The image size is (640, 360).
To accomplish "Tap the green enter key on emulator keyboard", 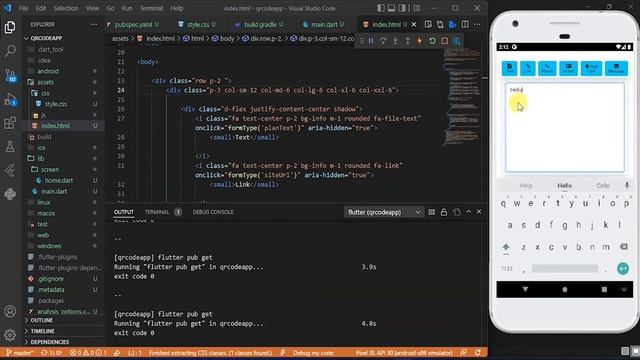I will 623,269.
